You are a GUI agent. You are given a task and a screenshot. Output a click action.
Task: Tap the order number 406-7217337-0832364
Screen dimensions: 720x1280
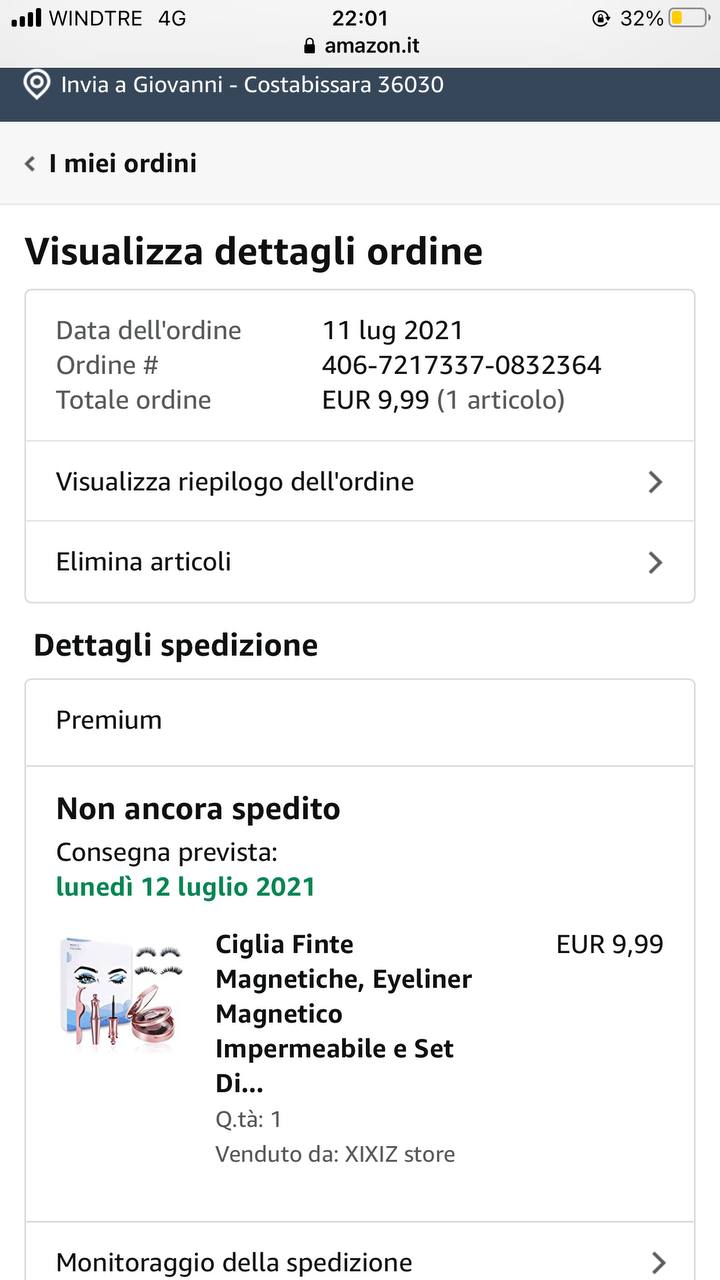[x=461, y=365]
